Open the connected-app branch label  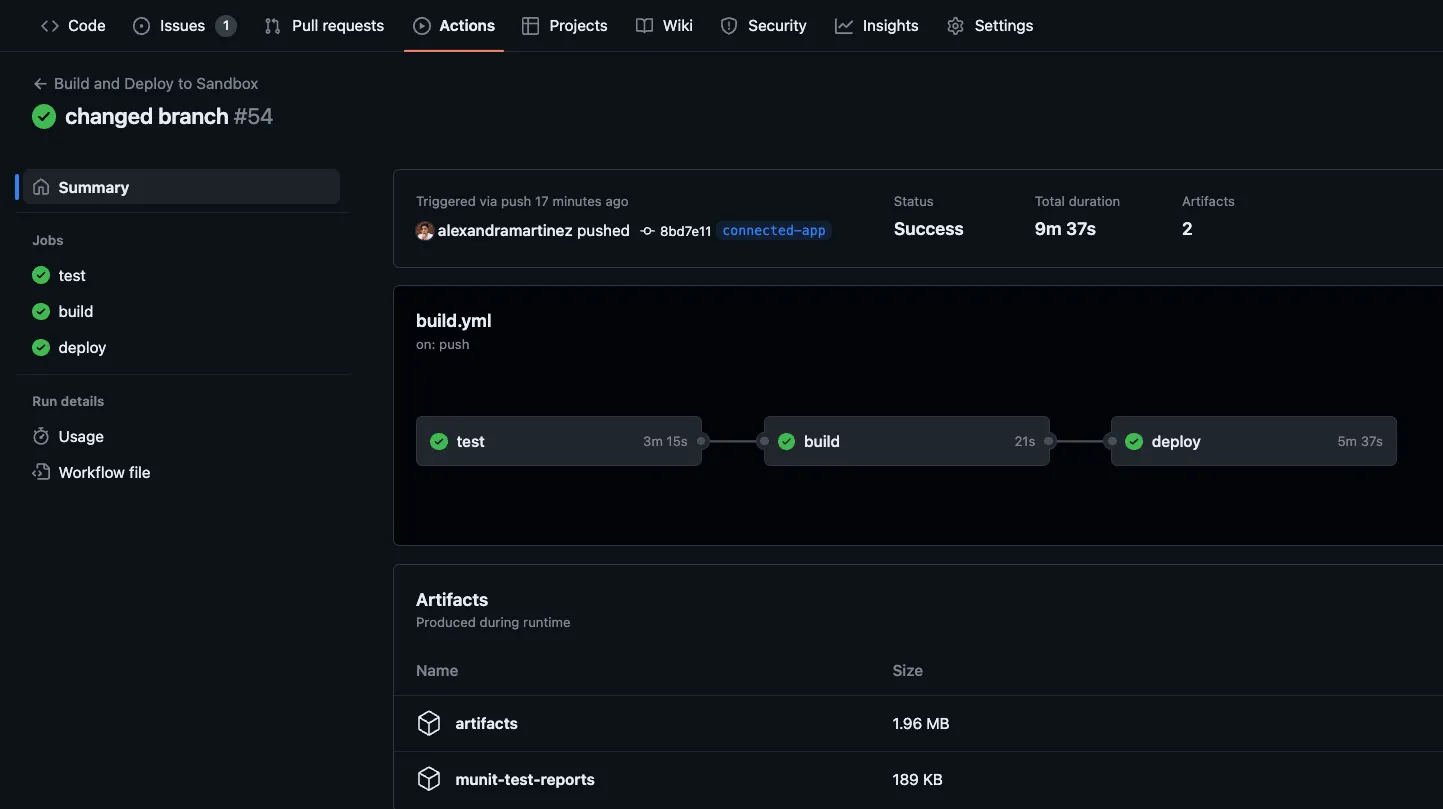click(774, 231)
